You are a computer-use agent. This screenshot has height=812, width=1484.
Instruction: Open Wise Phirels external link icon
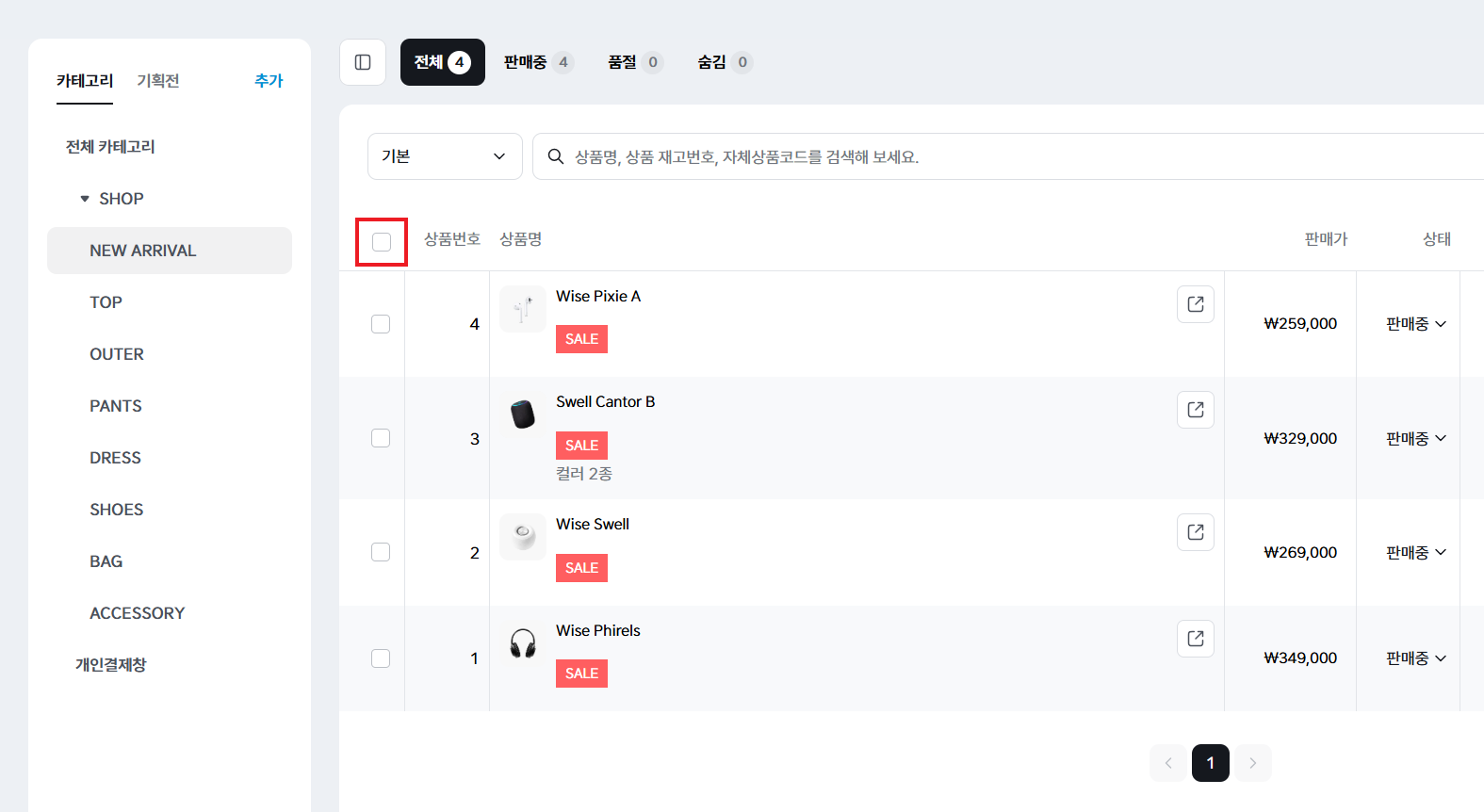[x=1195, y=639]
